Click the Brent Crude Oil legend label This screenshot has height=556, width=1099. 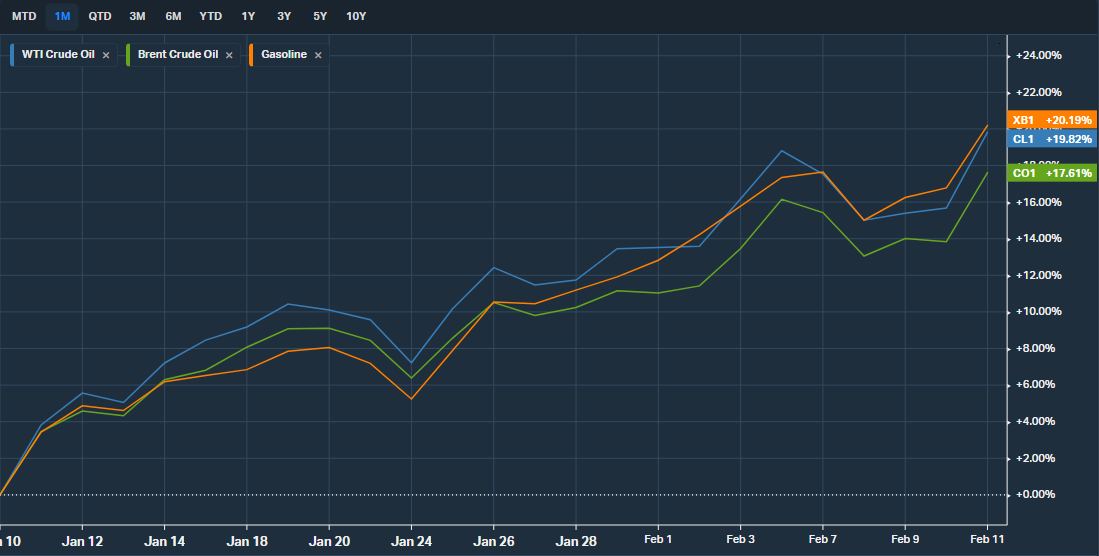point(177,55)
